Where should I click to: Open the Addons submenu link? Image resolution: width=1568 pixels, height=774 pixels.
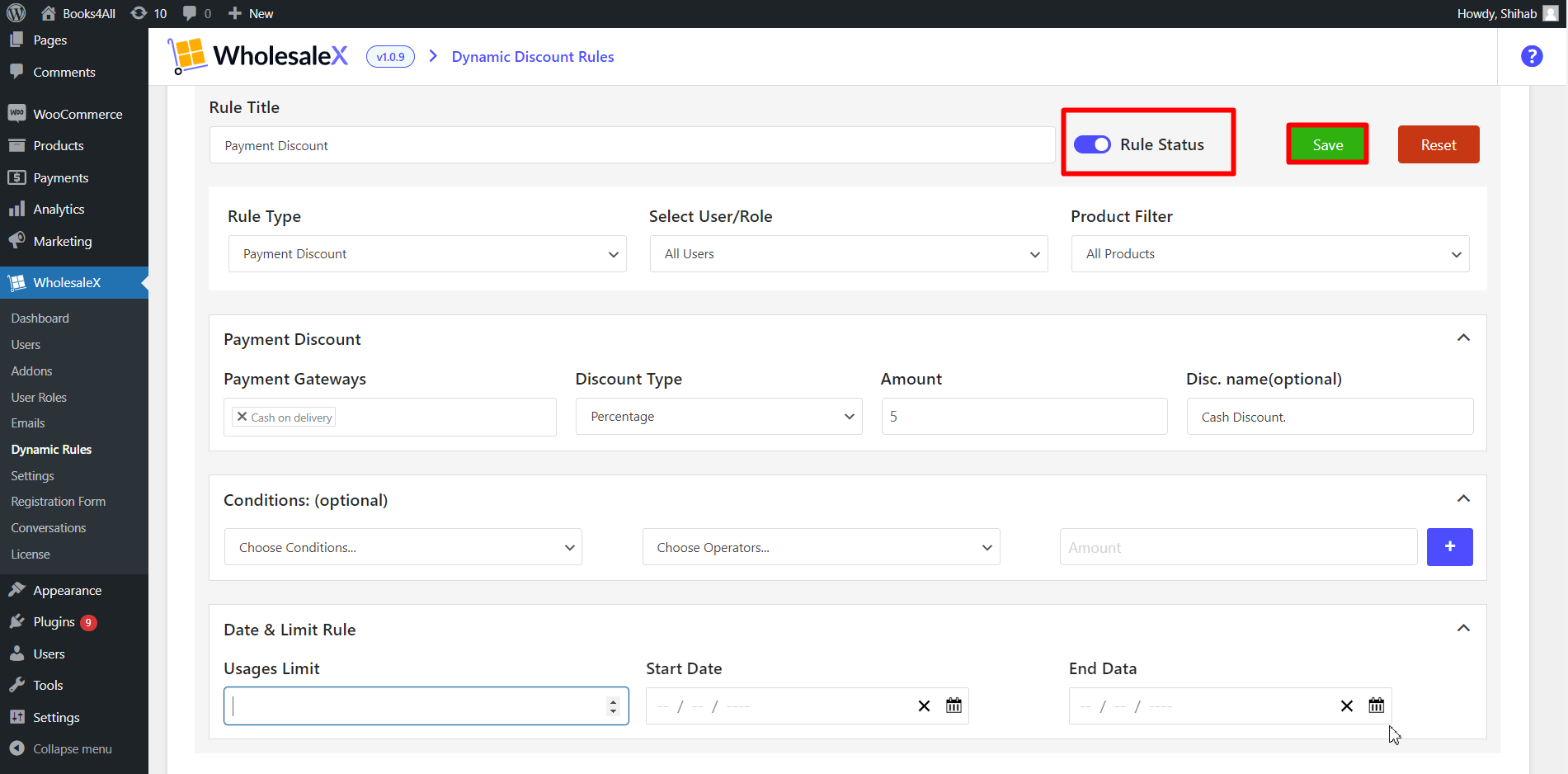tap(31, 370)
